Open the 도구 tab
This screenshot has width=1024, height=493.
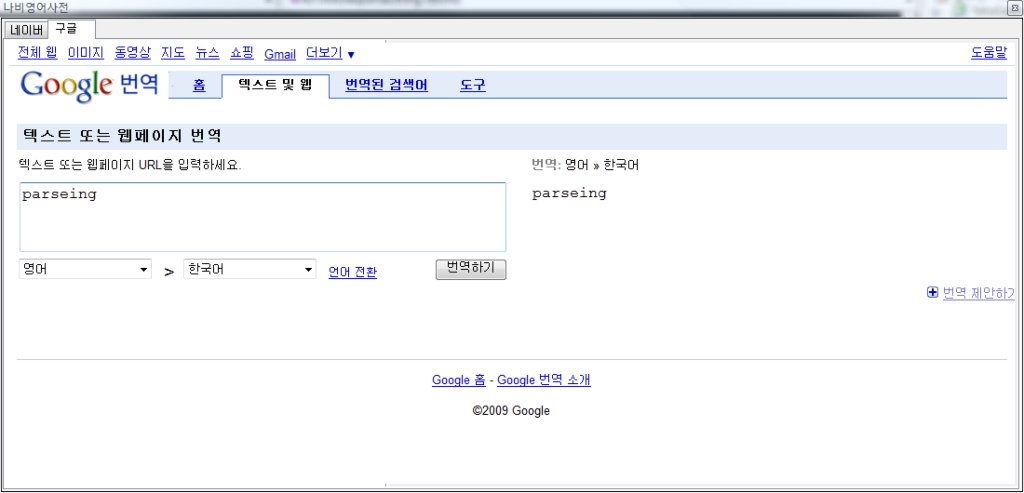click(473, 85)
